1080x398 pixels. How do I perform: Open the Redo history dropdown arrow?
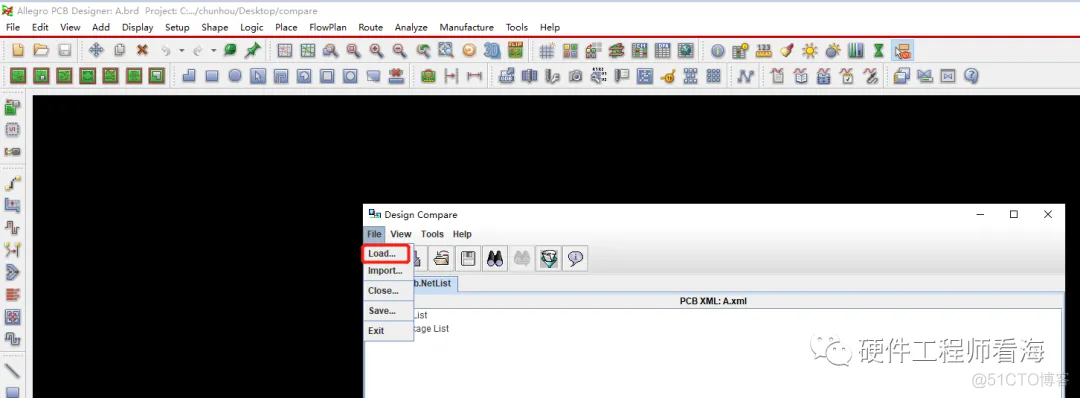coord(214,50)
